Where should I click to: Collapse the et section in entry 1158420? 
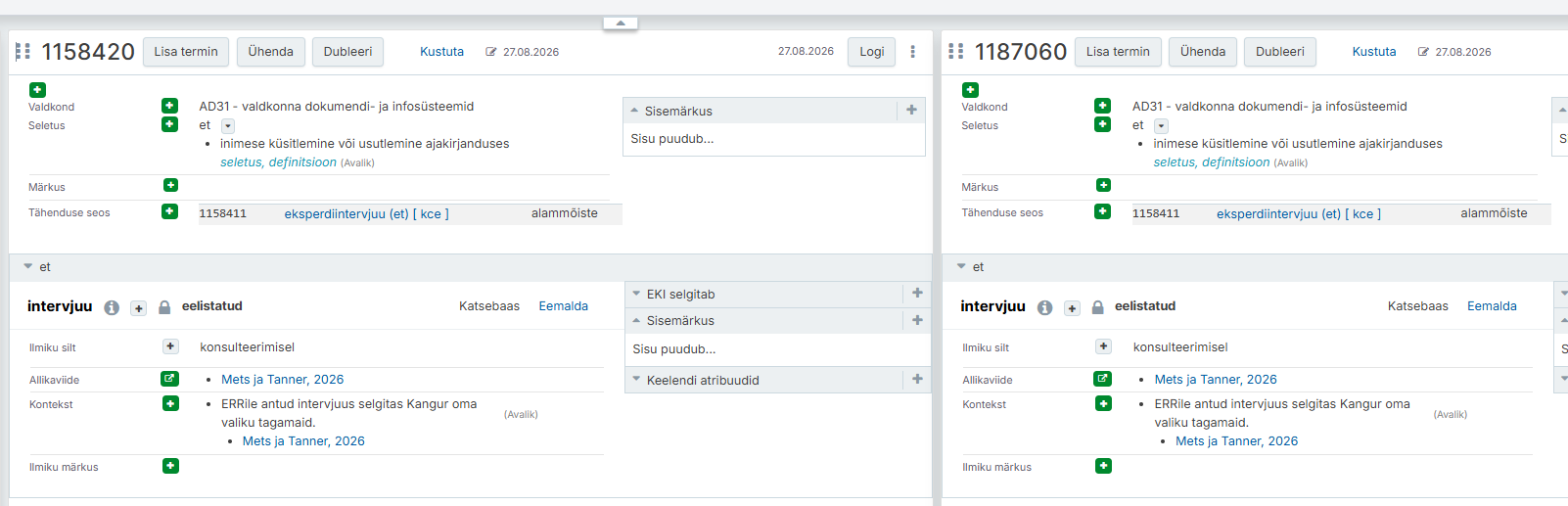(28, 266)
